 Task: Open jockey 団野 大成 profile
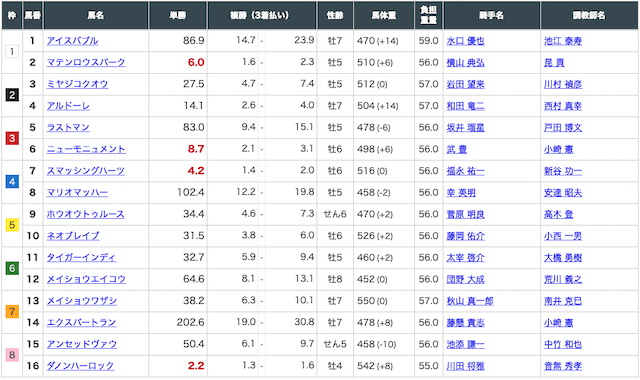click(465, 279)
